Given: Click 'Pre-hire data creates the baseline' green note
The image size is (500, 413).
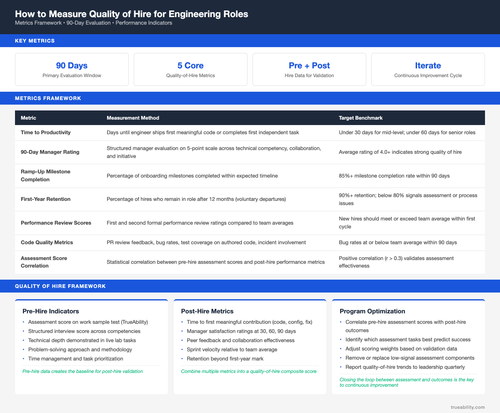Looking at the screenshot, I should [83, 371].
